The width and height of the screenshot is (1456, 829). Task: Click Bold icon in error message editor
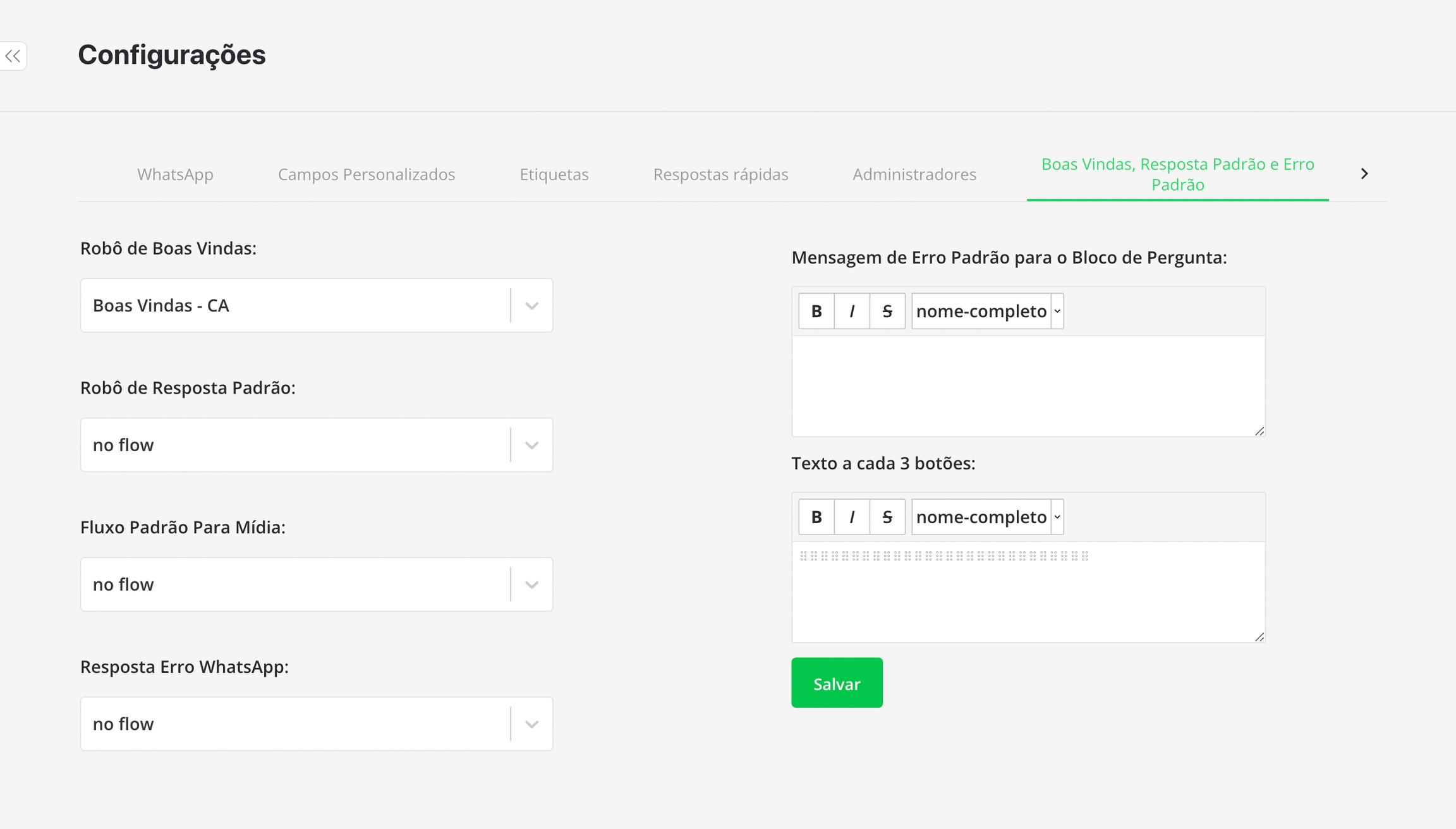(816, 311)
